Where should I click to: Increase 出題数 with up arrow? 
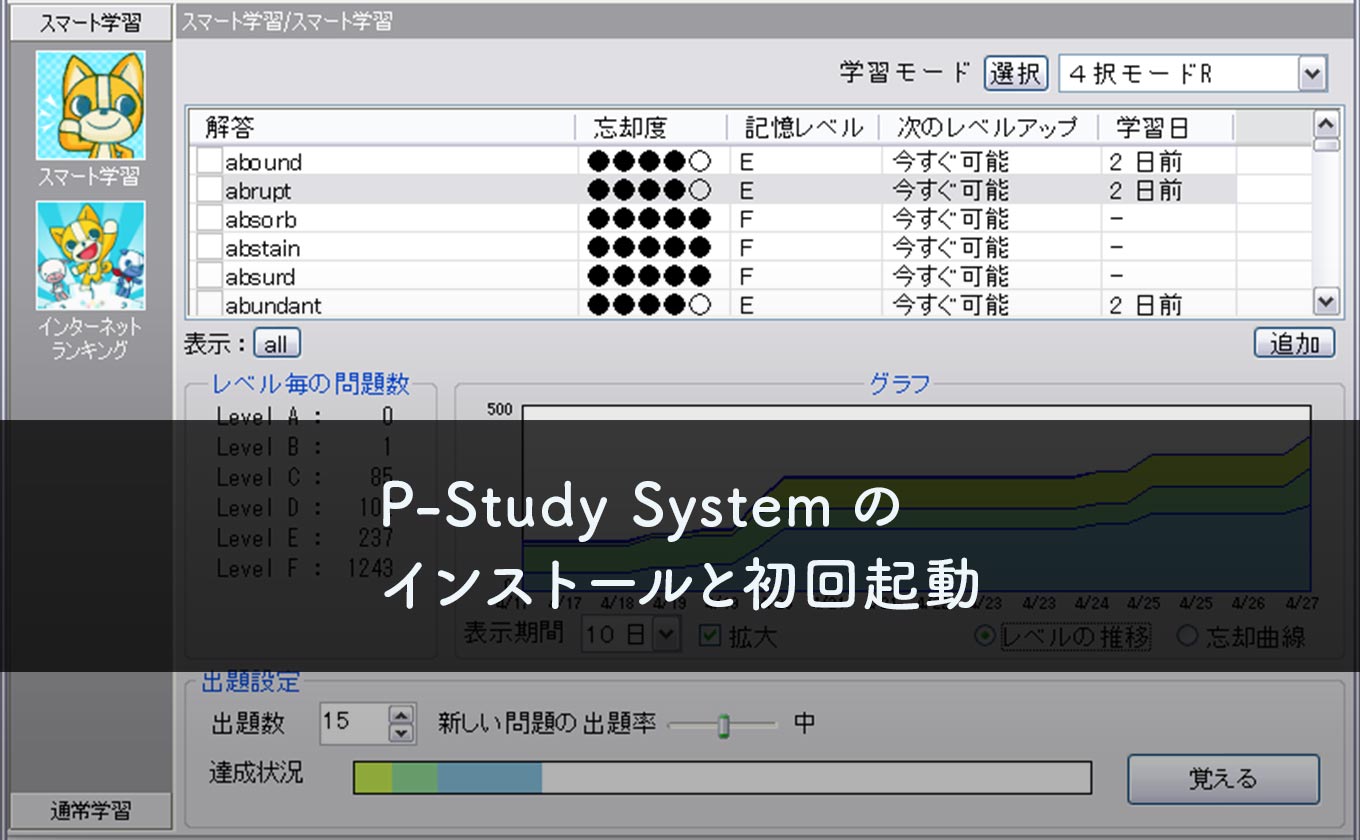point(401,713)
